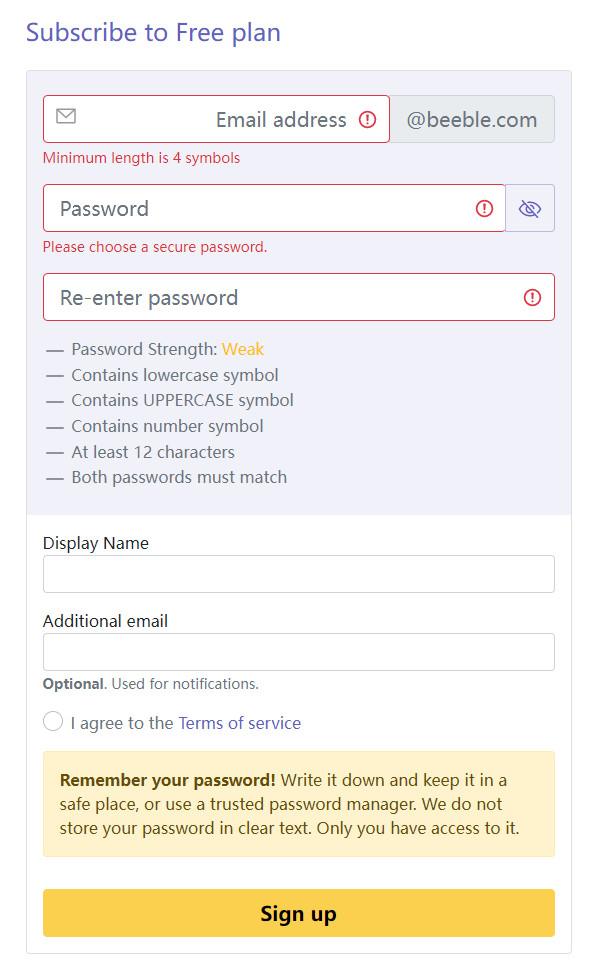
Task: Click into the Display Name field
Action: [299, 574]
